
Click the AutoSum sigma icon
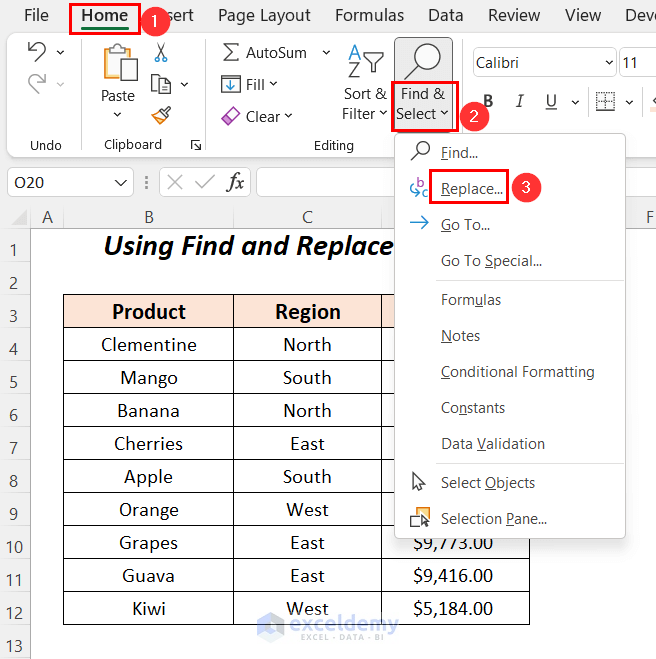231,52
